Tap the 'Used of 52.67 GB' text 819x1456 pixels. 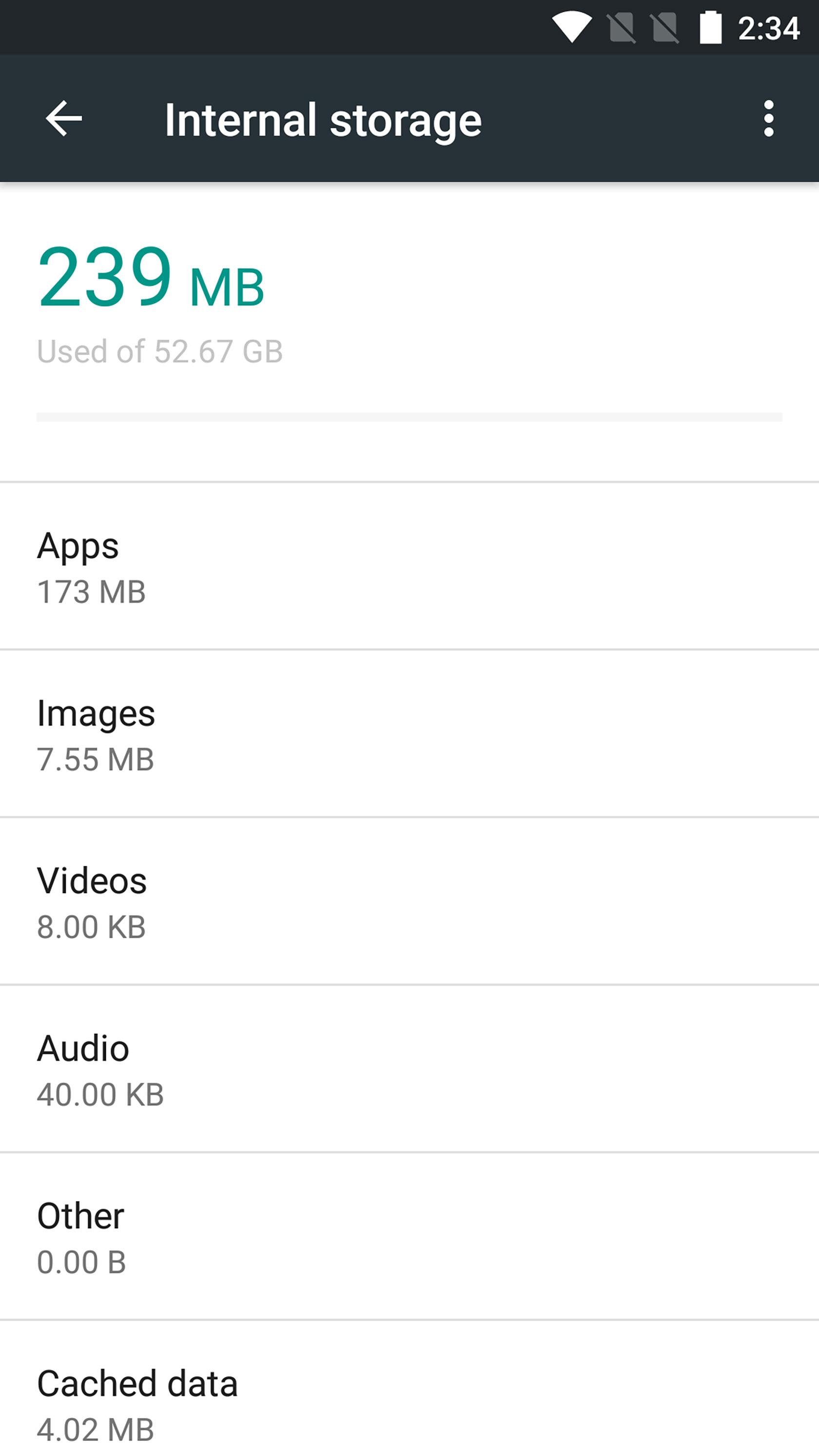click(160, 351)
